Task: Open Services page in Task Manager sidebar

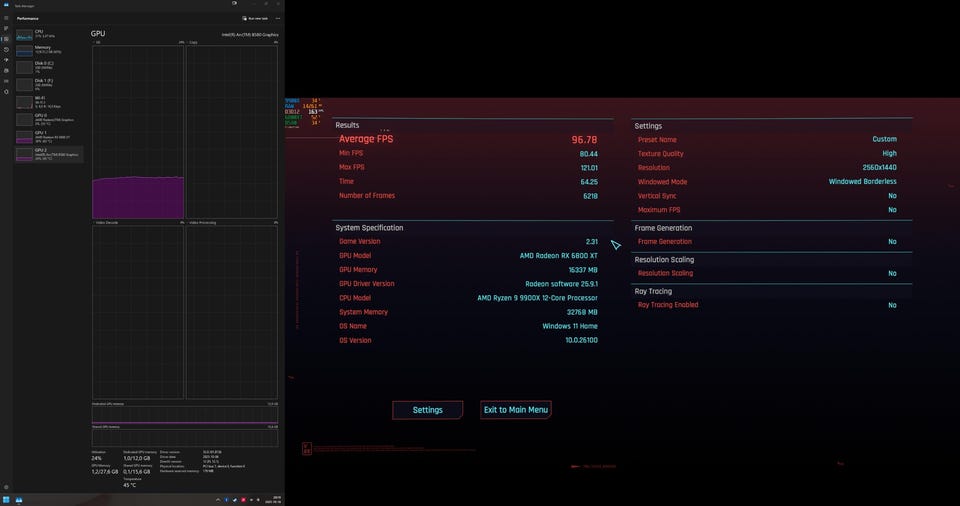Action: [x=6, y=92]
